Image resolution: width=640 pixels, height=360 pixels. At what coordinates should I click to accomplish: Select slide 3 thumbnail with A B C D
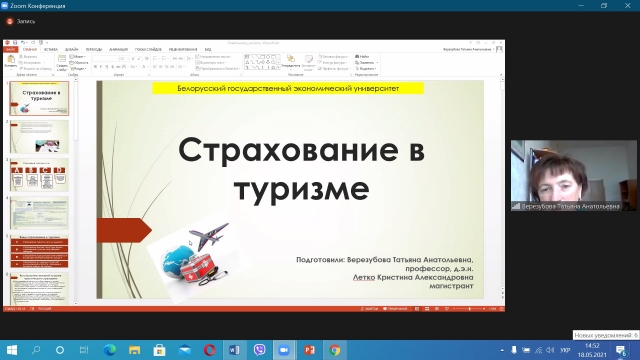tap(39, 175)
